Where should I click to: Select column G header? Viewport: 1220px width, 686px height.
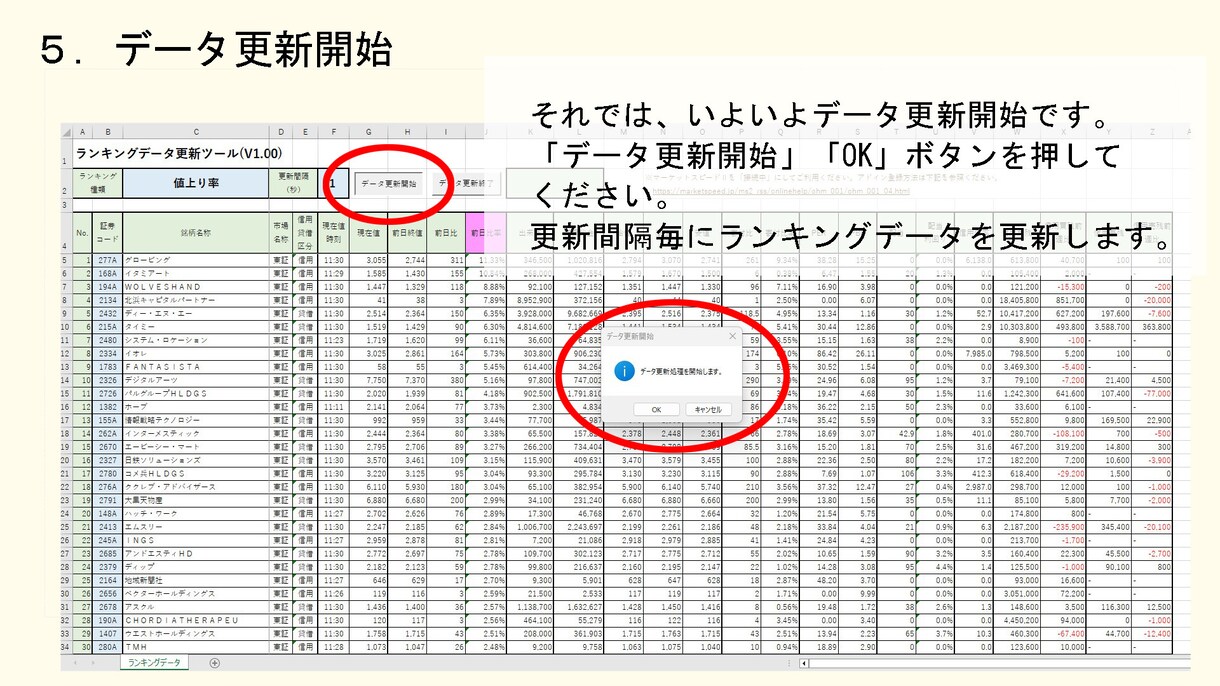click(x=369, y=131)
